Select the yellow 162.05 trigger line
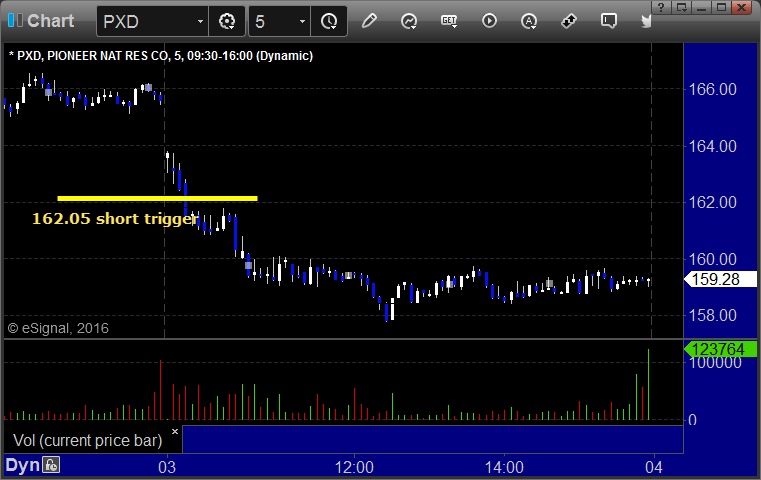The height and width of the screenshot is (480, 761). click(x=157, y=198)
